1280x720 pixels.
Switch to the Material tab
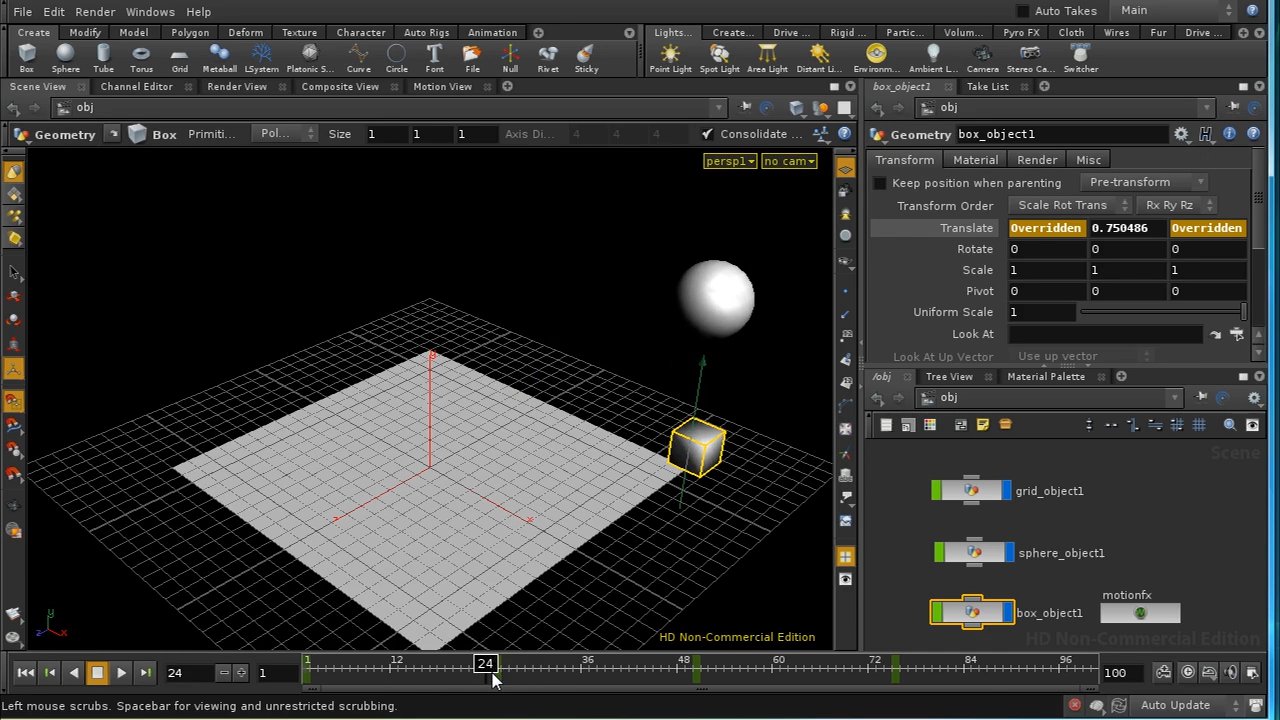975,159
